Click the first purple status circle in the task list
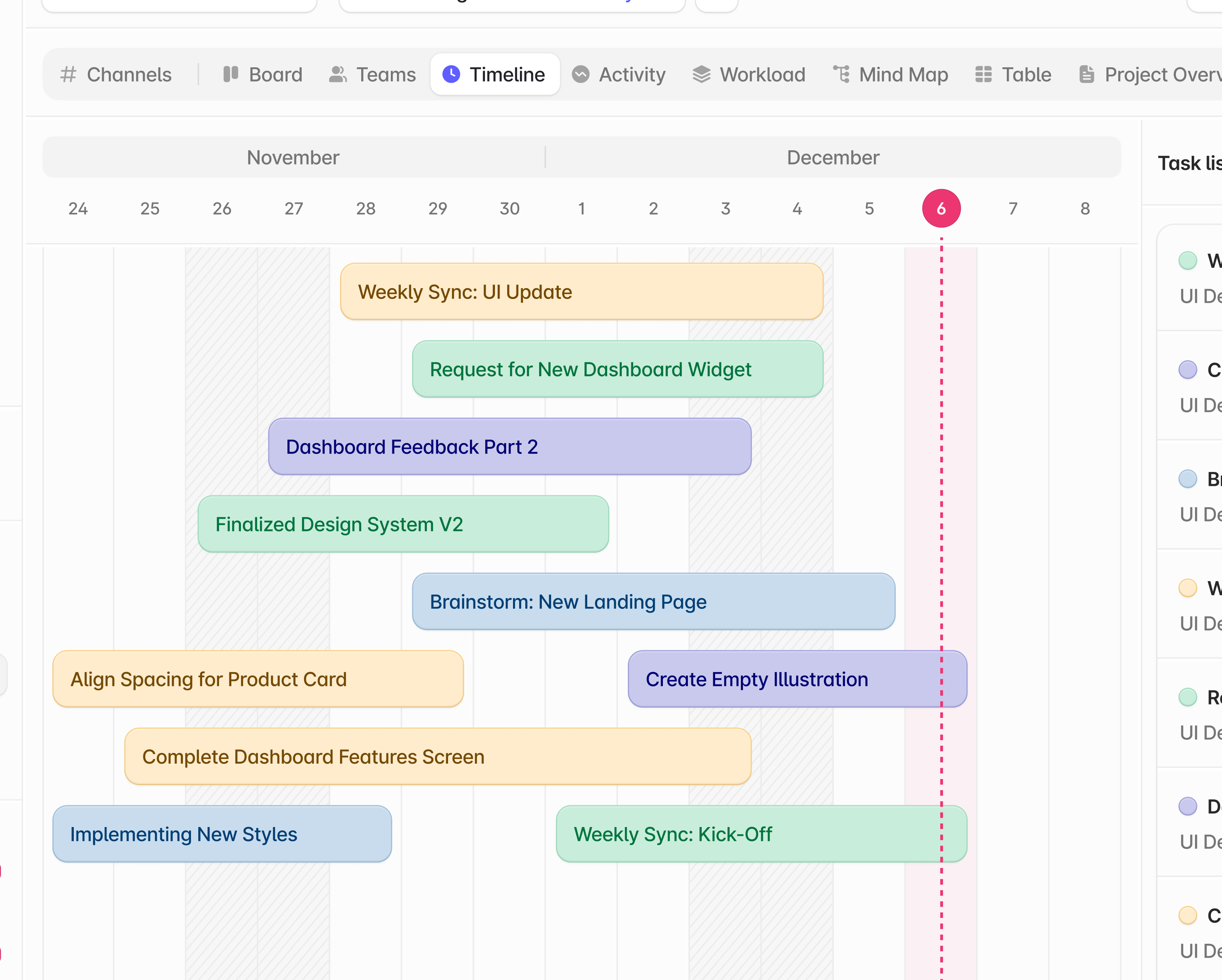The width and height of the screenshot is (1222, 980). [x=1187, y=370]
